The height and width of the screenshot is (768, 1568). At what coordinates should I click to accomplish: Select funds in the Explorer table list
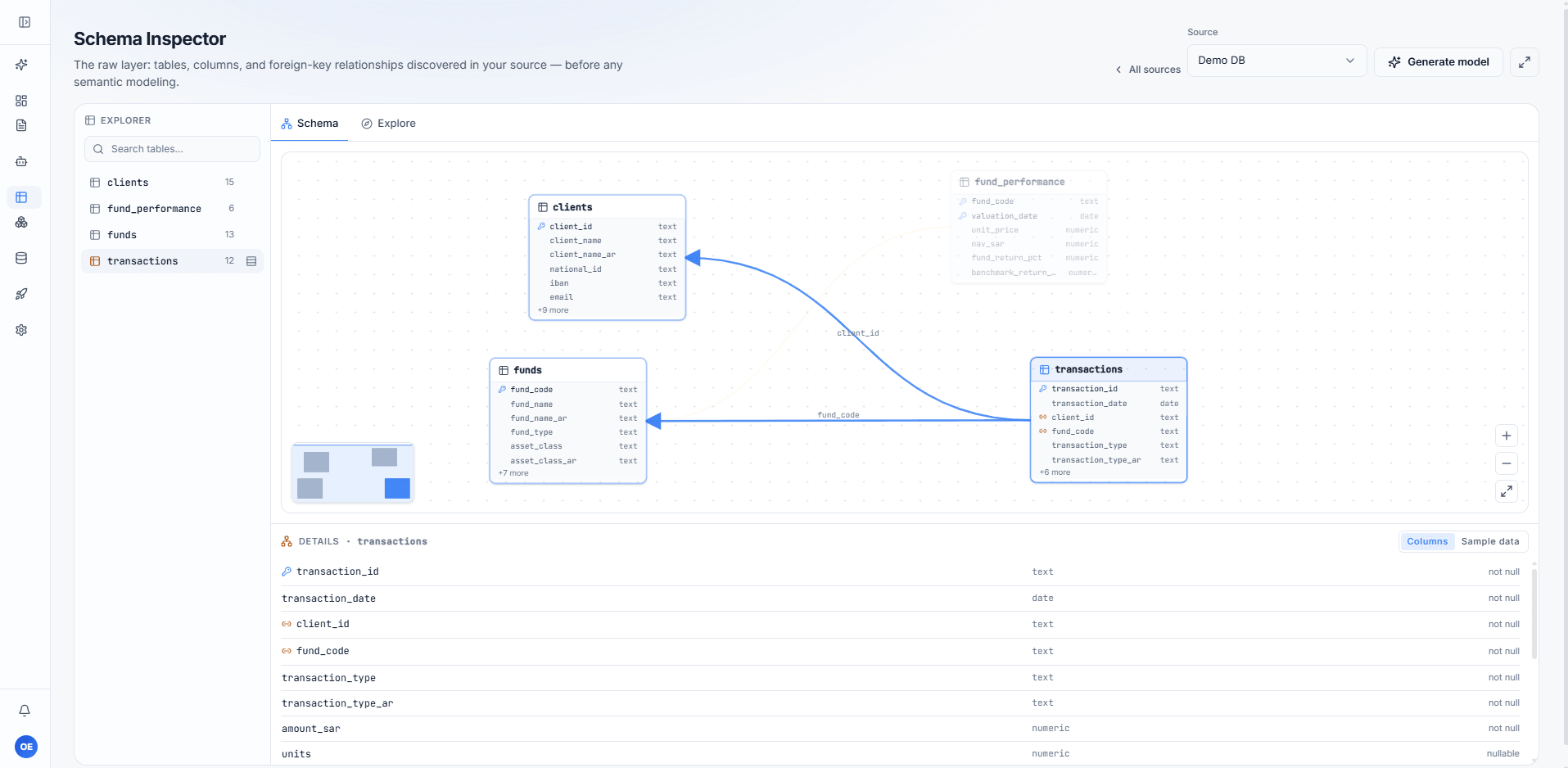coord(172,235)
